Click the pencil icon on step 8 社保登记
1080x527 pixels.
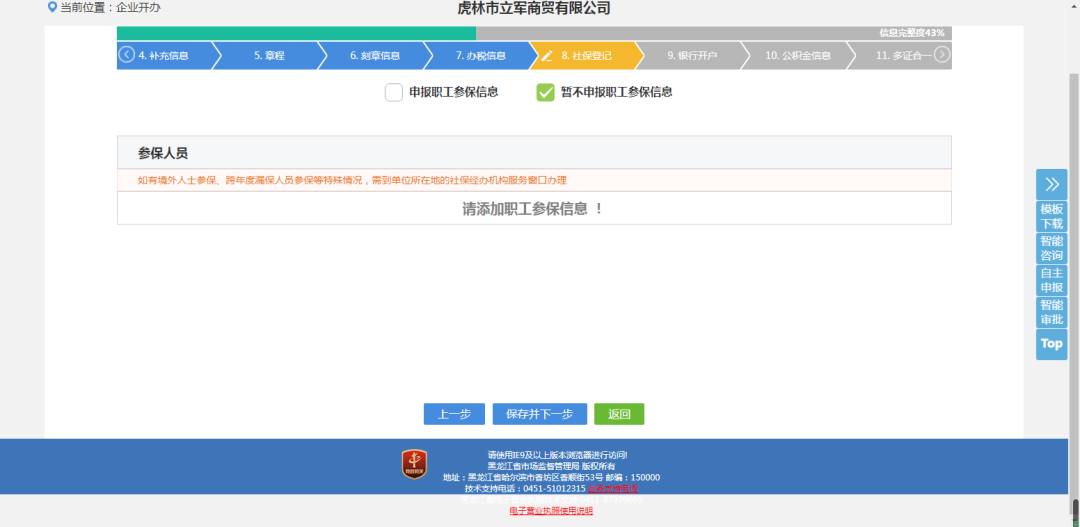[547, 56]
